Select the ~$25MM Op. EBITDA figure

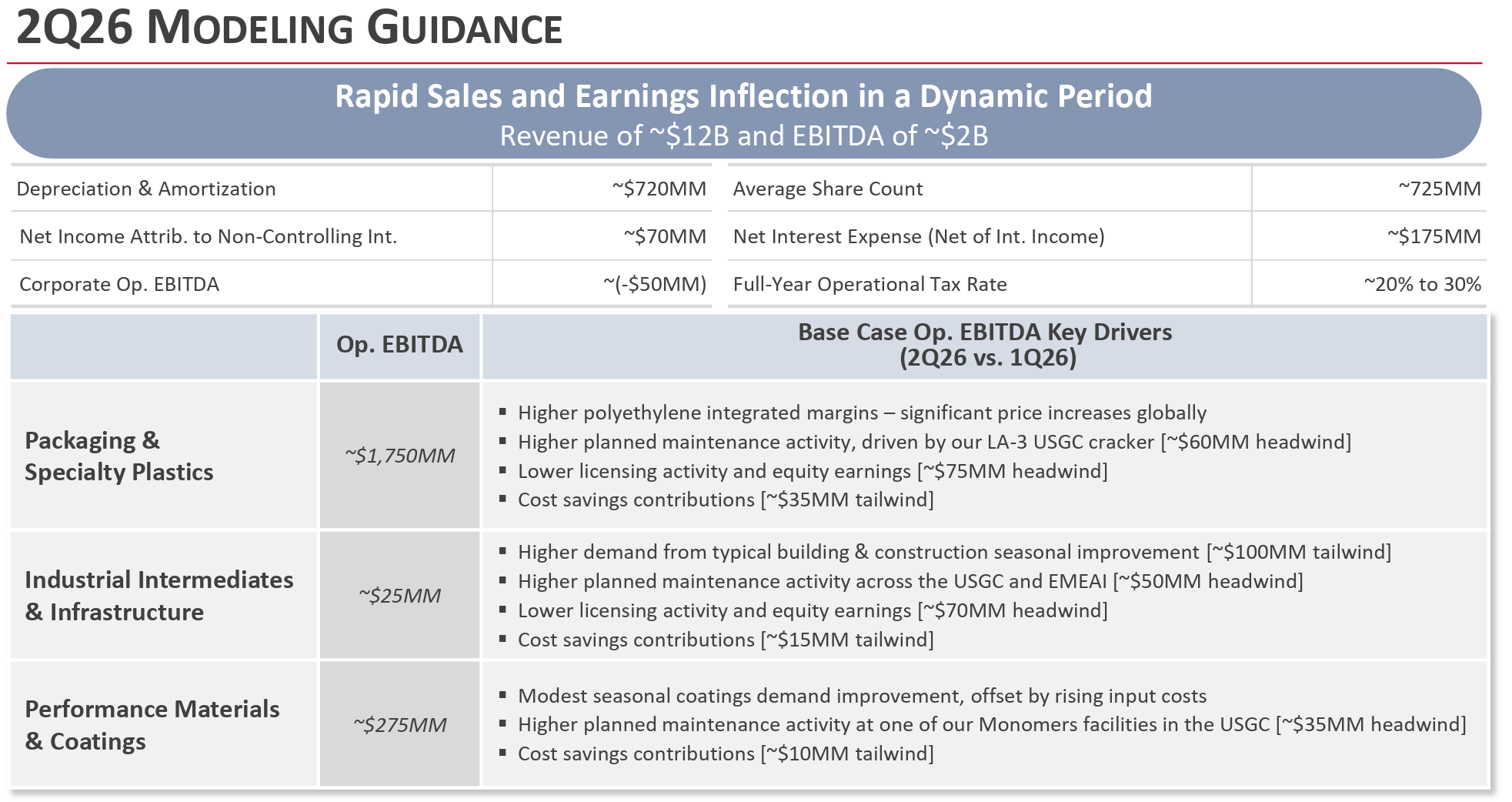point(399,596)
